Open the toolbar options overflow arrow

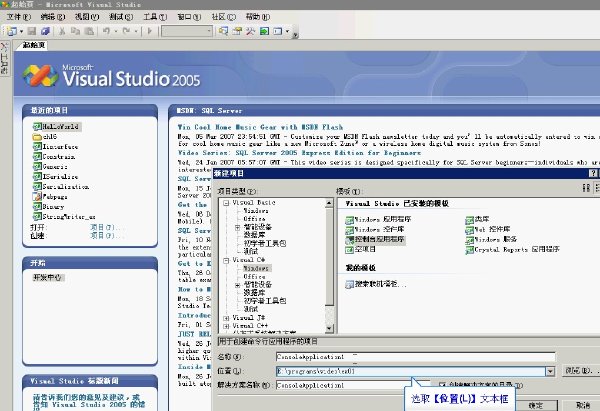point(295,34)
